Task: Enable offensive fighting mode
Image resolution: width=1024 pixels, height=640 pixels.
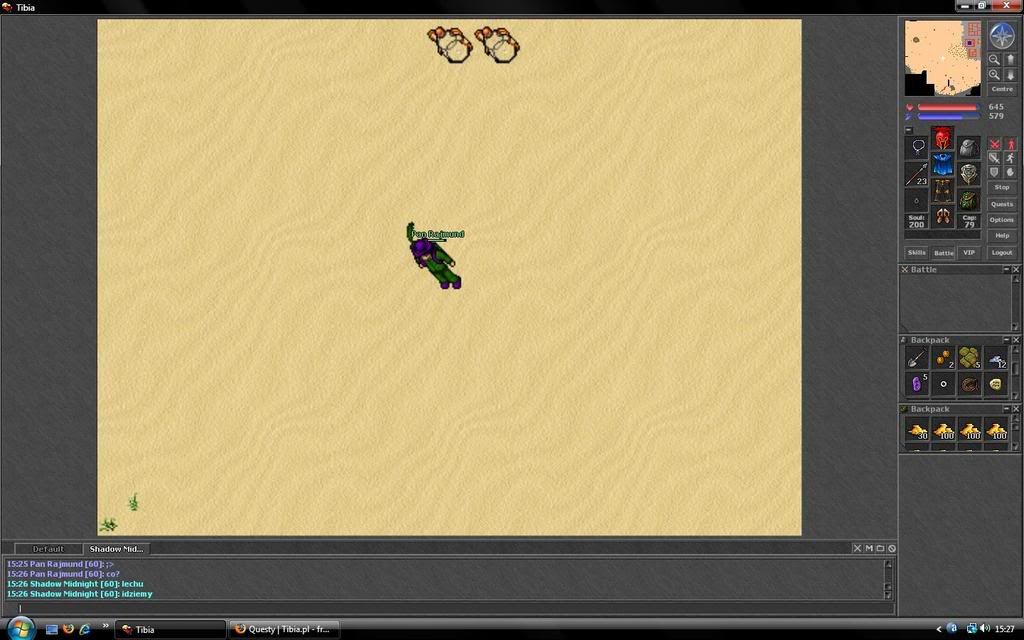Action: click(994, 144)
